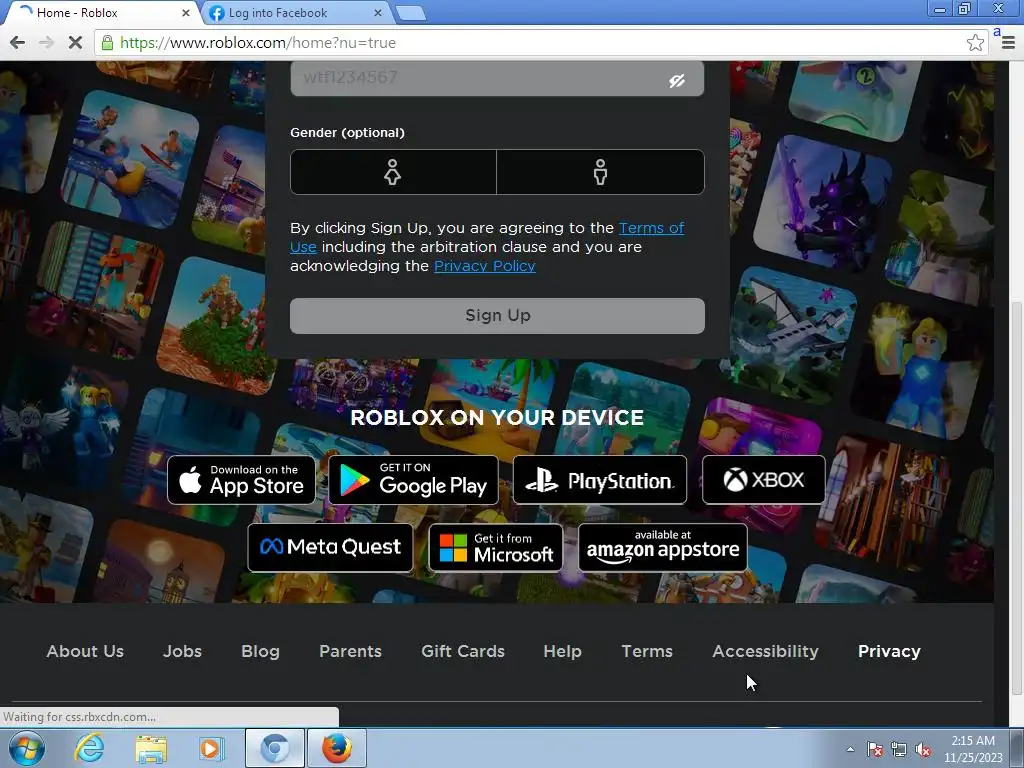Open the Chrome hamburger menu
Image resolution: width=1024 pixels, height=768 pixels.
pos(1008,43)
